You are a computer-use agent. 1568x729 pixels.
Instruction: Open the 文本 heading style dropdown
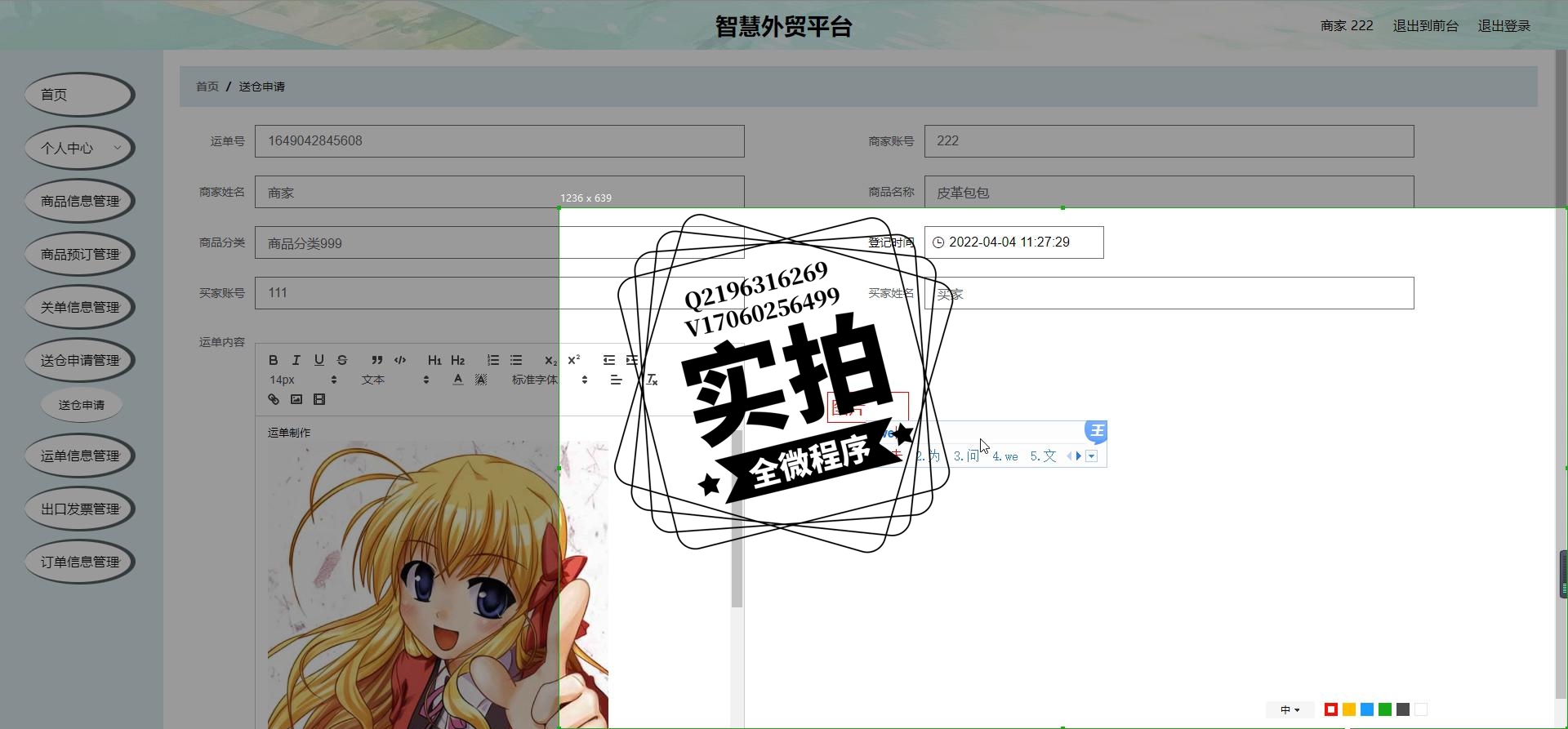[395, 380]
